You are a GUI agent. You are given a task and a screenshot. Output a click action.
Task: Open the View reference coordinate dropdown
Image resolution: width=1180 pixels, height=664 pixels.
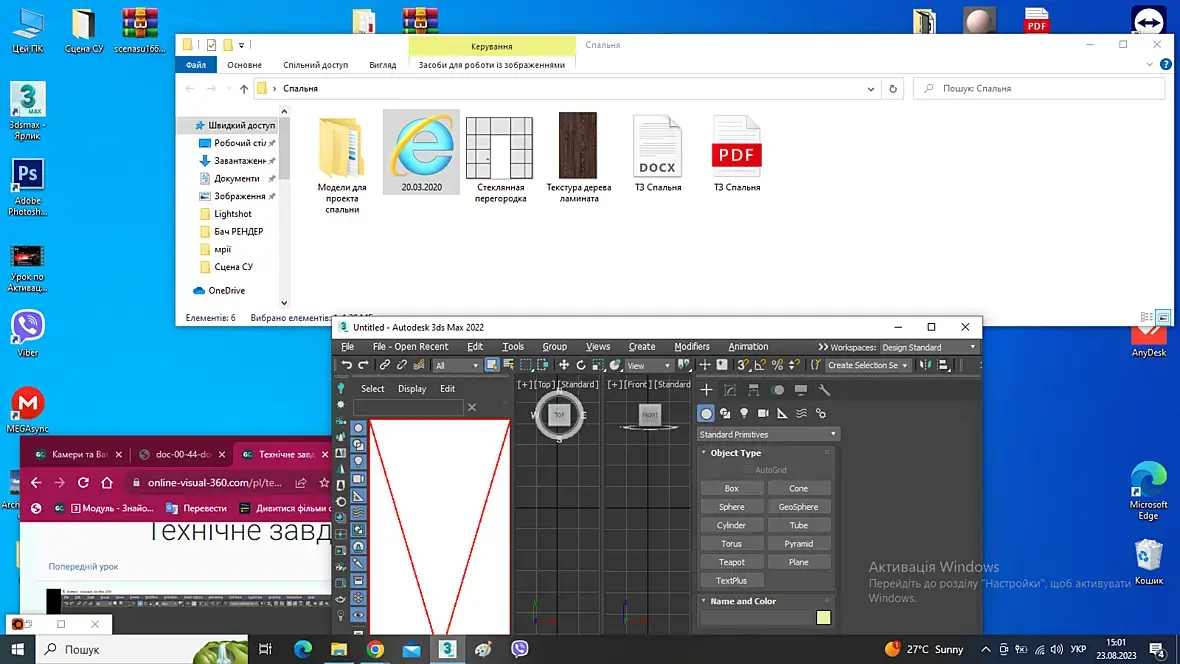click(649, 366)
